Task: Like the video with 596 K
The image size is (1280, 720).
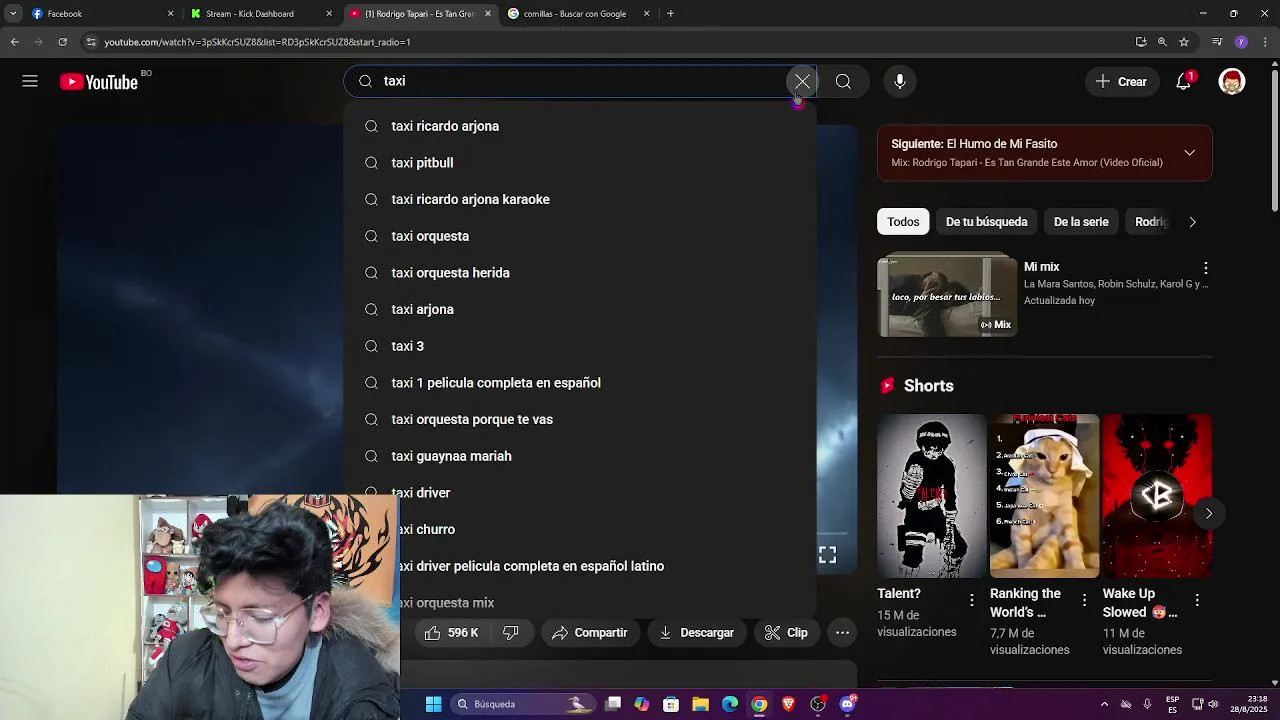Action: (451, 633)
